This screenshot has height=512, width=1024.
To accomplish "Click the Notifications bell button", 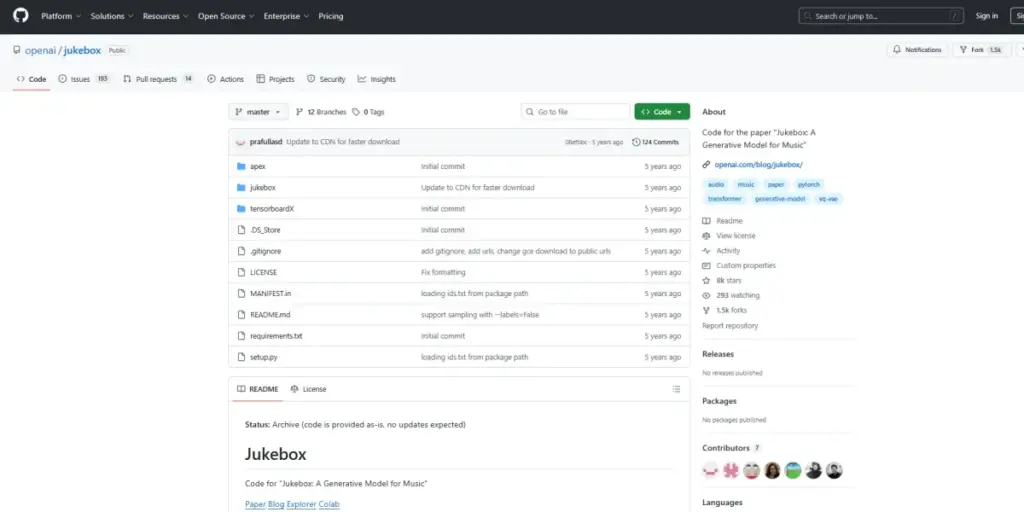I will point(917,50).
